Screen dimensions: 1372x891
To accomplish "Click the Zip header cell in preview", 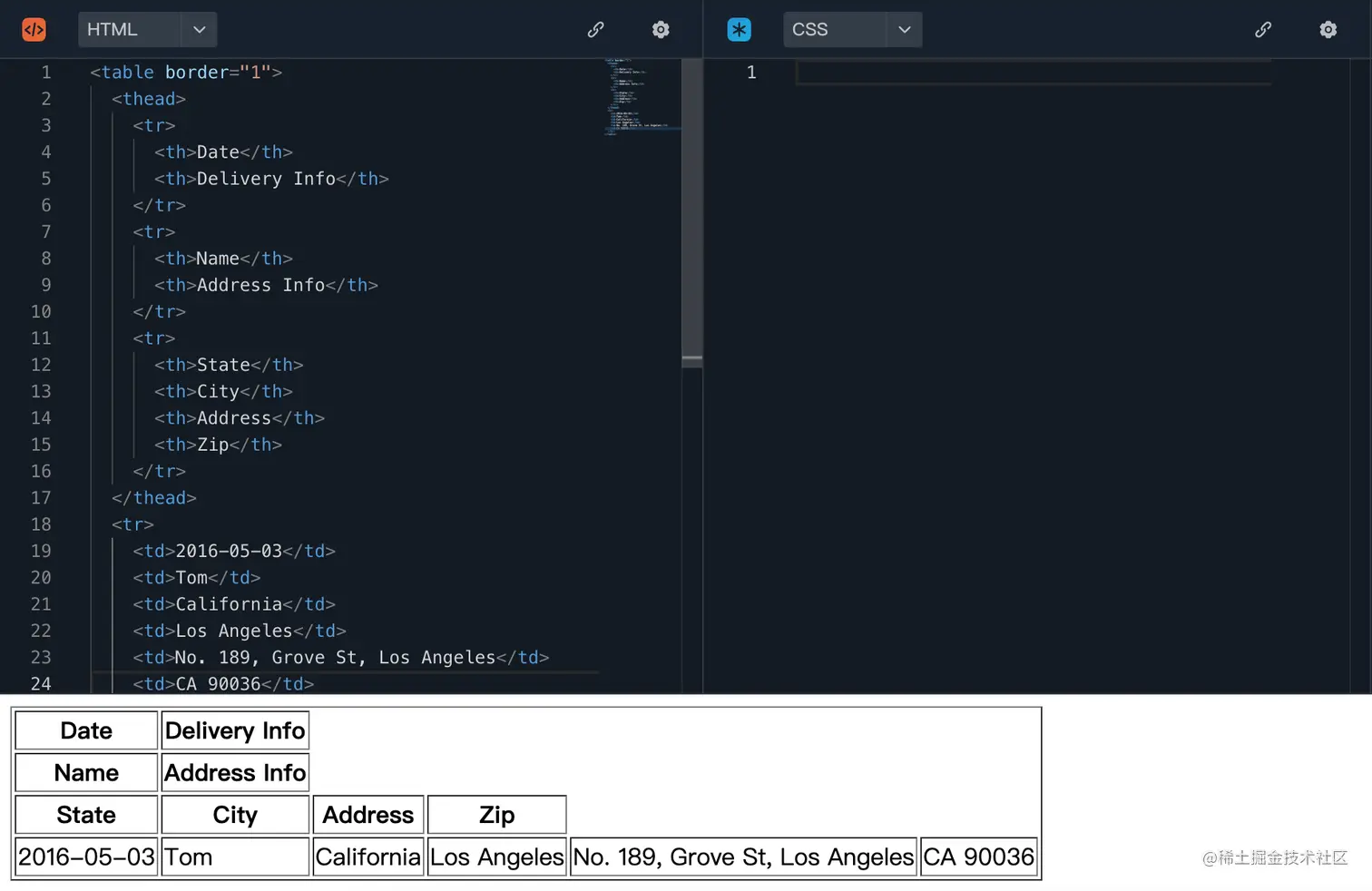I will point(497,815).
